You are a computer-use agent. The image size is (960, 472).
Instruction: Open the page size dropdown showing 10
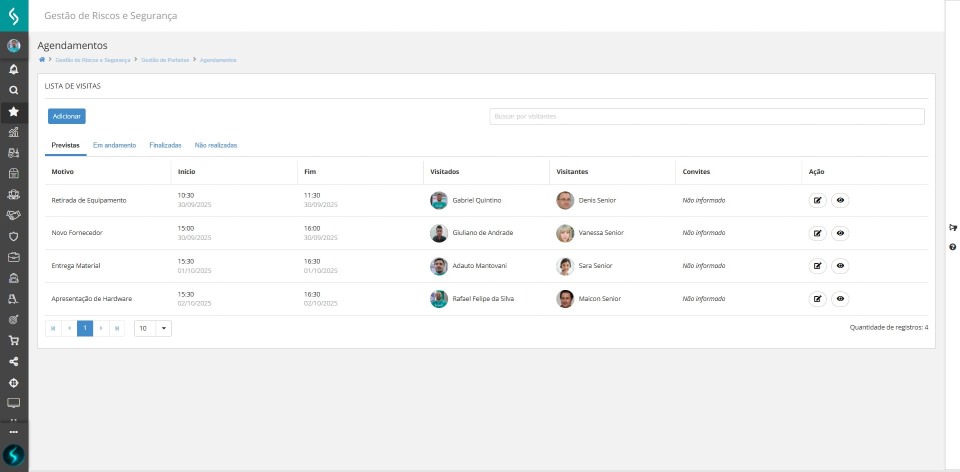[x=152, y=328]
